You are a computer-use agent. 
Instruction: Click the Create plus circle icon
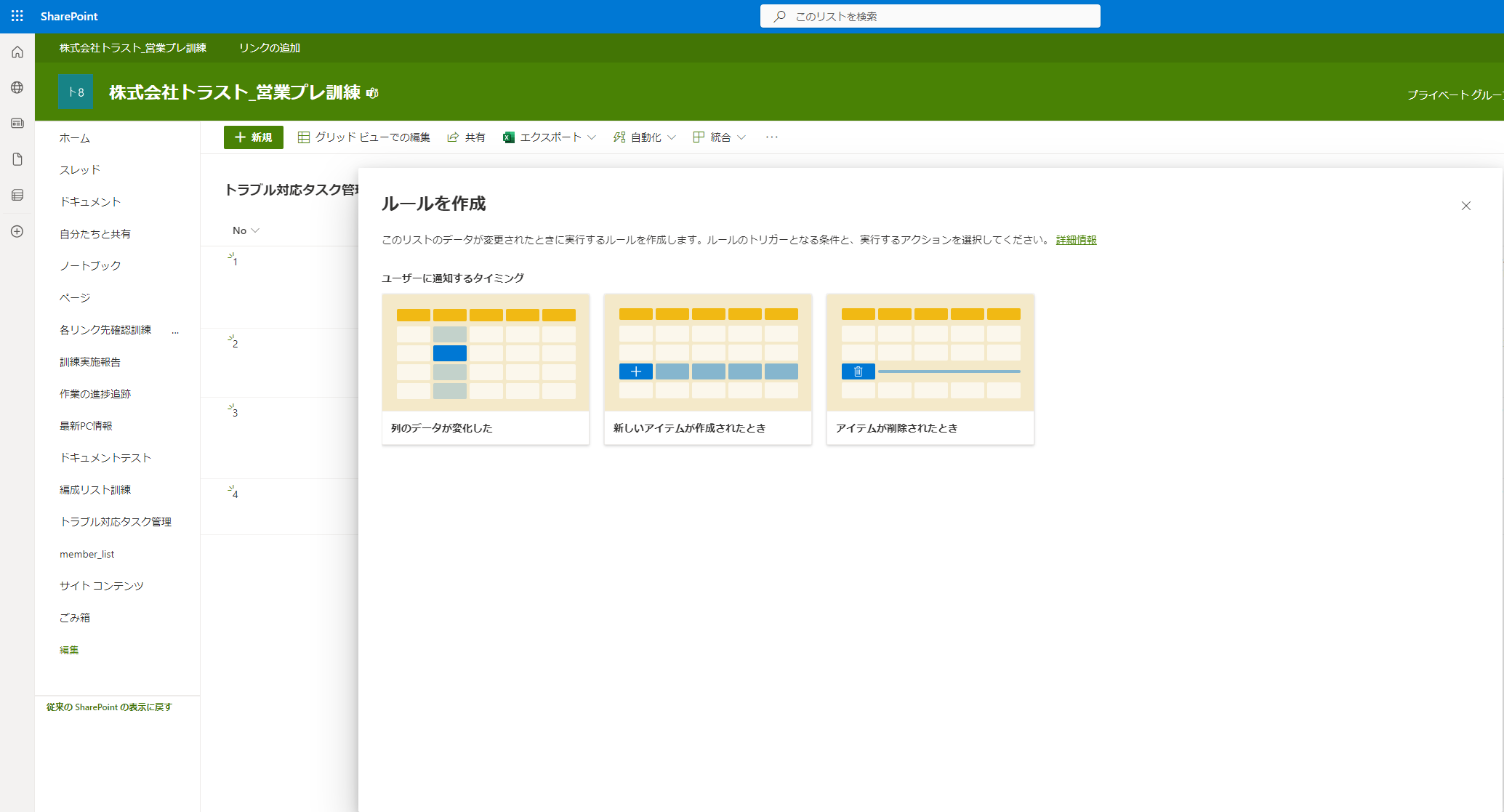[17, 231]
